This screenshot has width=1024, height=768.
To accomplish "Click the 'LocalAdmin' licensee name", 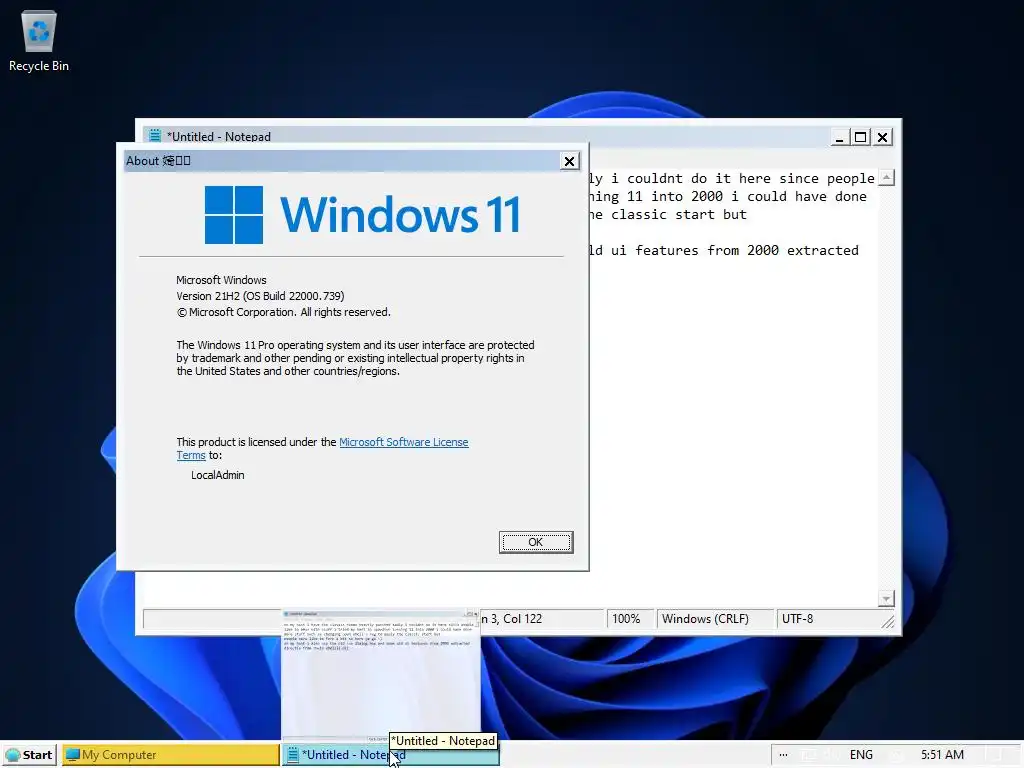I will 217,475.
